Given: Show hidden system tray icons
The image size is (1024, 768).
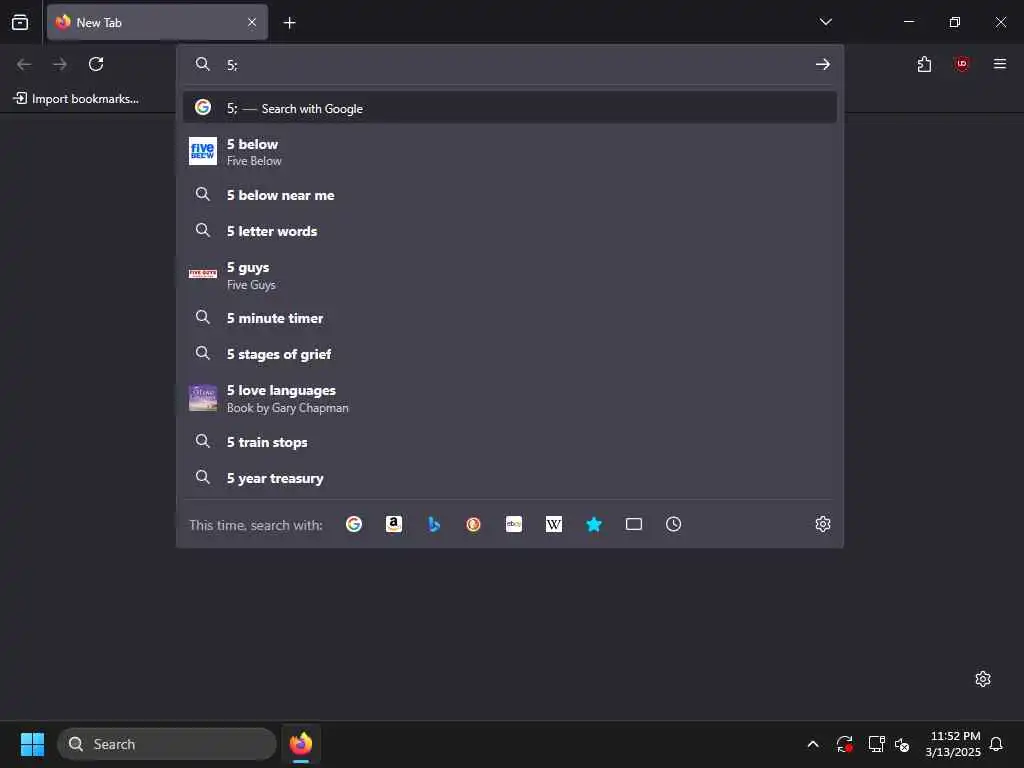Looking at the screenshot, I should pyautogui.click(x=813, y=744).
